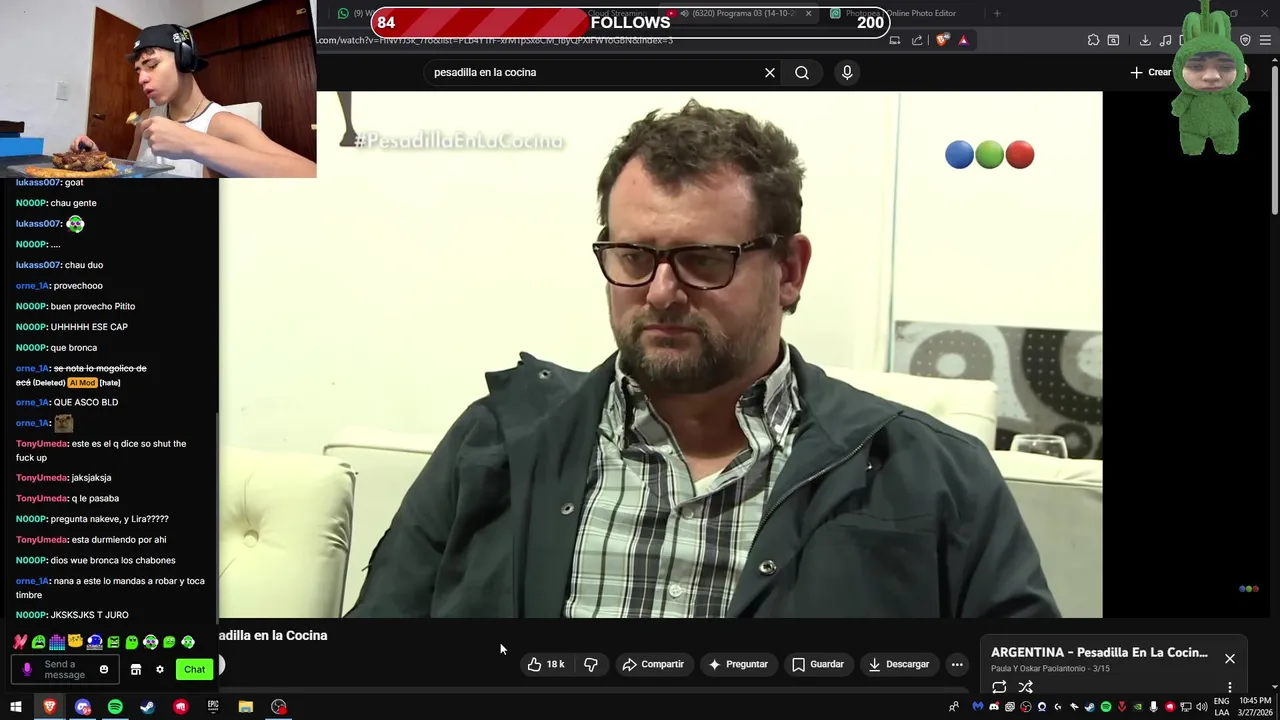Open the ENG LAA language indicator
1280x720 pixels.
[x=1222, y=707]
